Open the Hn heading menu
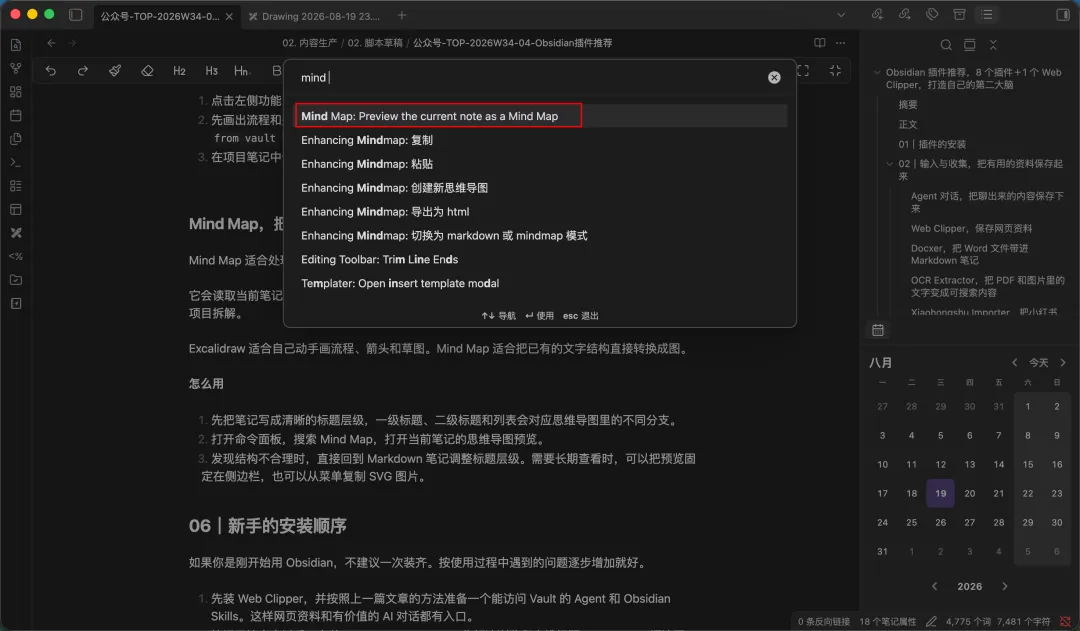 pos(241,70)
